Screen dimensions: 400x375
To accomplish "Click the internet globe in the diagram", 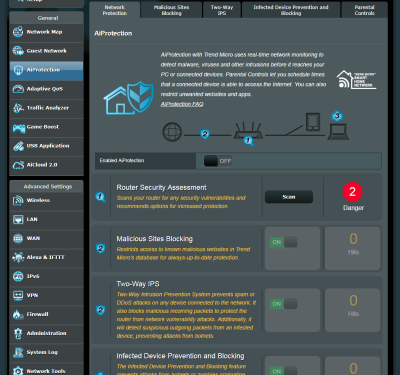I will pyautogui.click(x=172, y=132).
